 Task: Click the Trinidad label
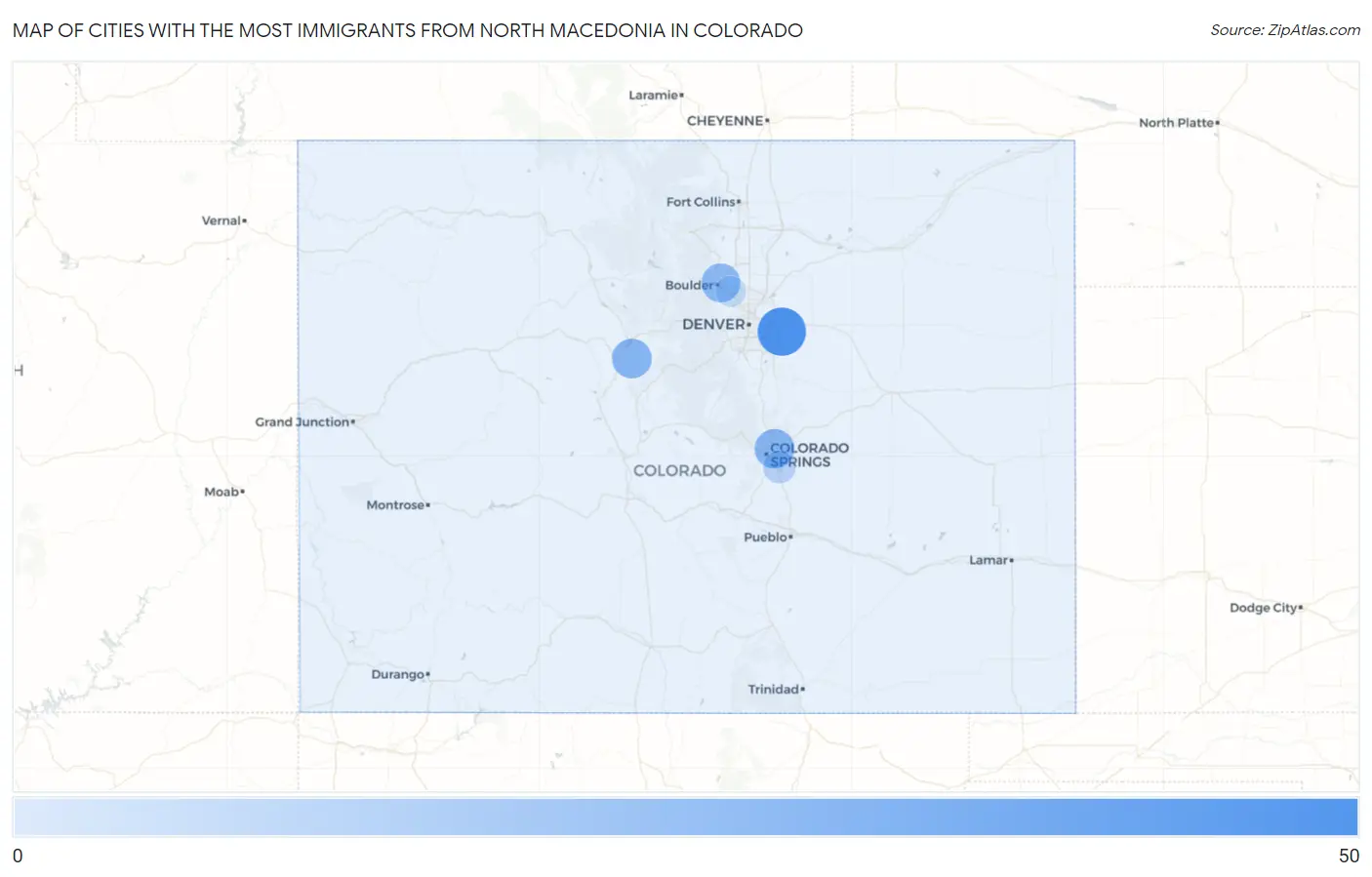pos(774,690)
